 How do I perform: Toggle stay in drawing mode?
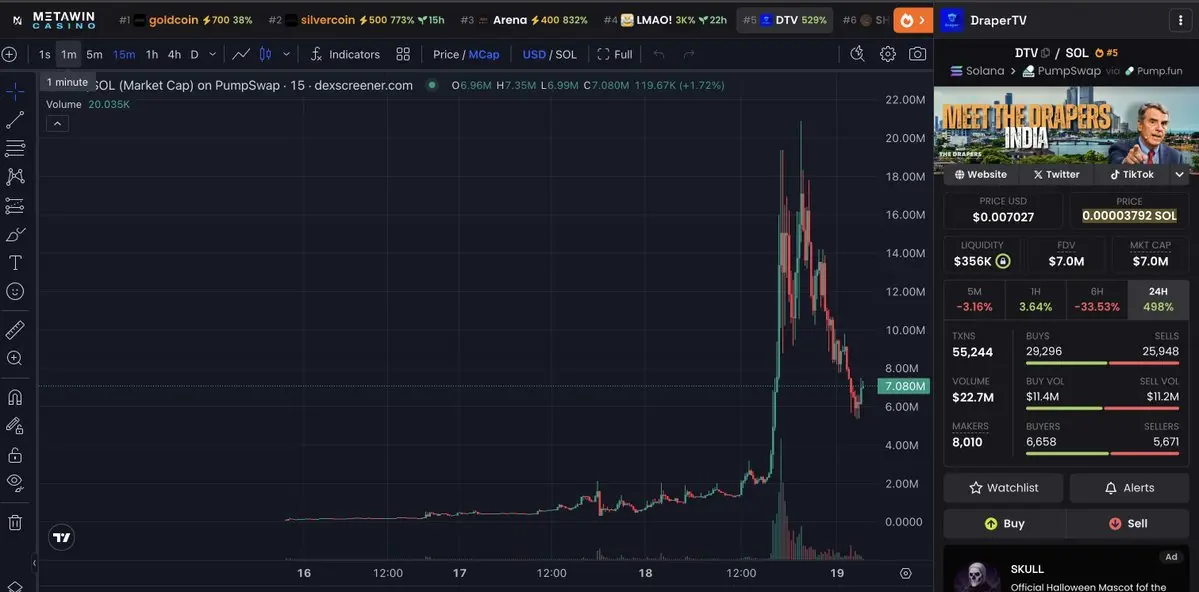pos(15,425)
